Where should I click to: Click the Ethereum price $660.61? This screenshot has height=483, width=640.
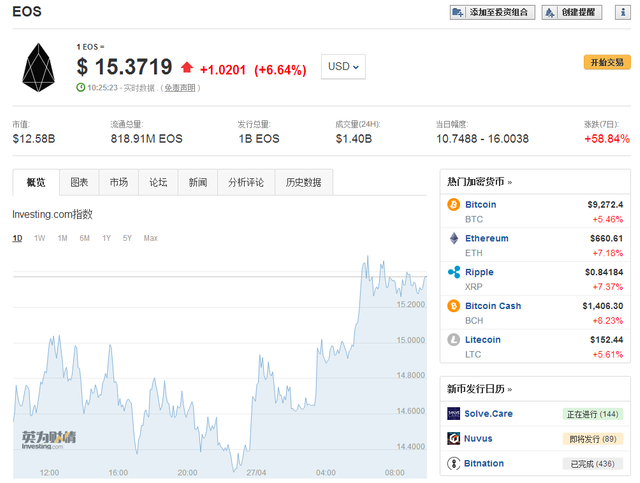[x=607, y=238]
